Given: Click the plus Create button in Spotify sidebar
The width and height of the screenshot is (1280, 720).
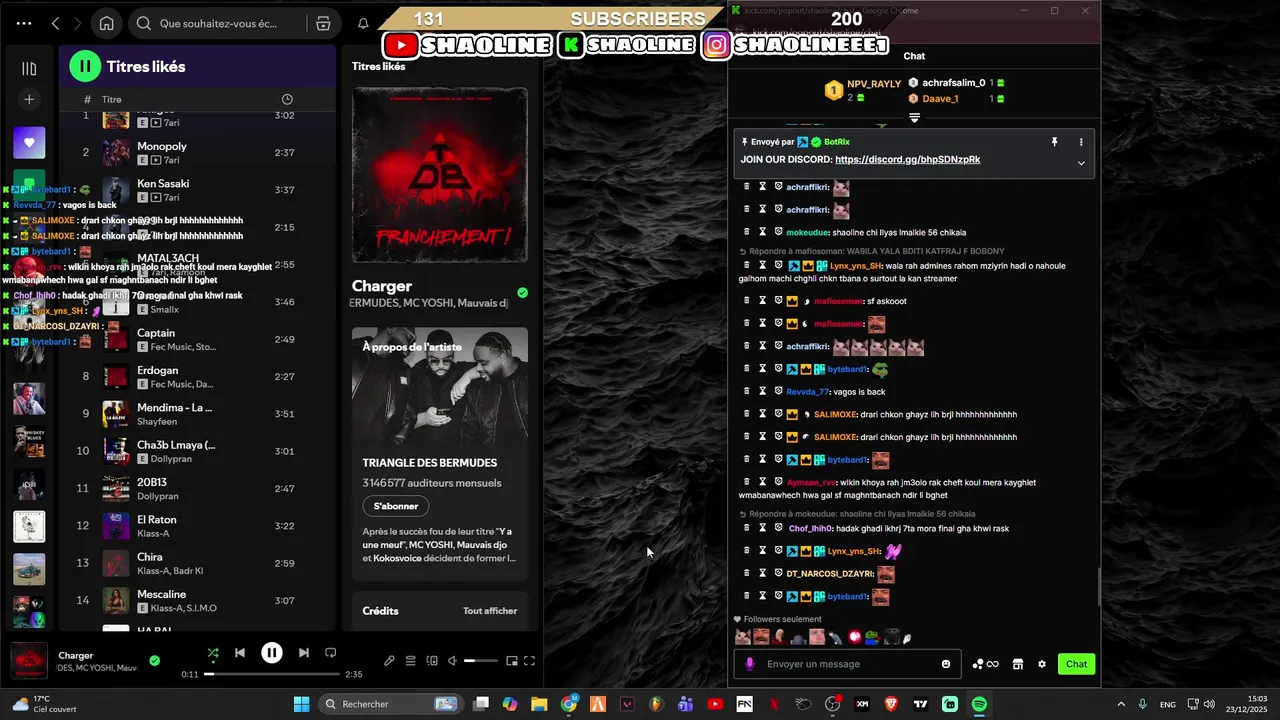Looking at the screenshot, I should [29, 100].
